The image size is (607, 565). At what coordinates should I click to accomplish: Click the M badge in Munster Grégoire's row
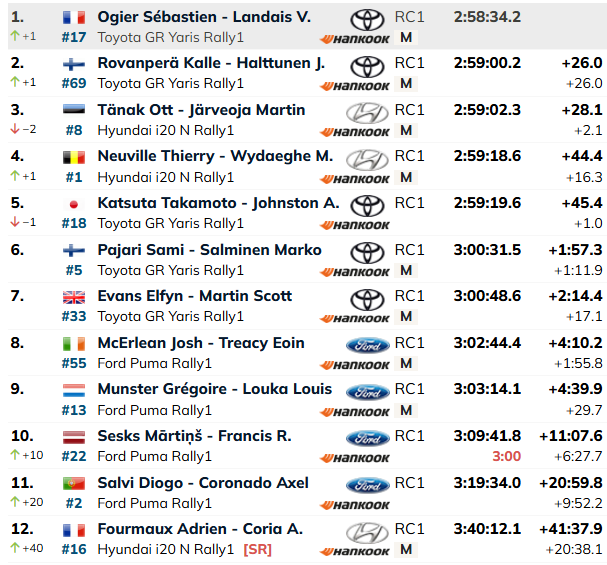(x=406, y=410)
